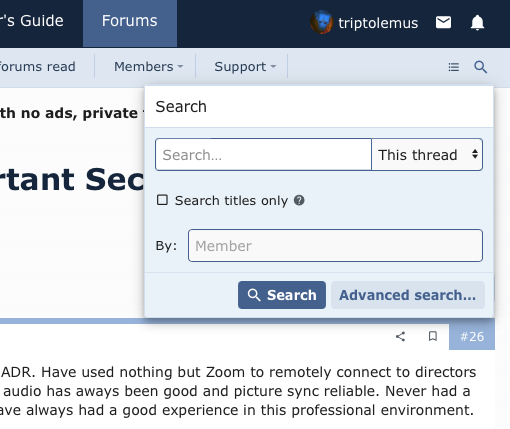Click the help question mark icon
Screen dimensions: 510x429
pyautogui.click(x=299, y=200)
